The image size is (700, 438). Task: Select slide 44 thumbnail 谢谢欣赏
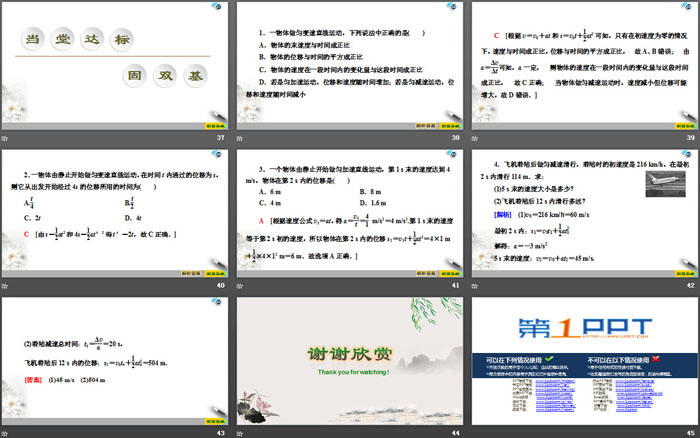[350, 361]
